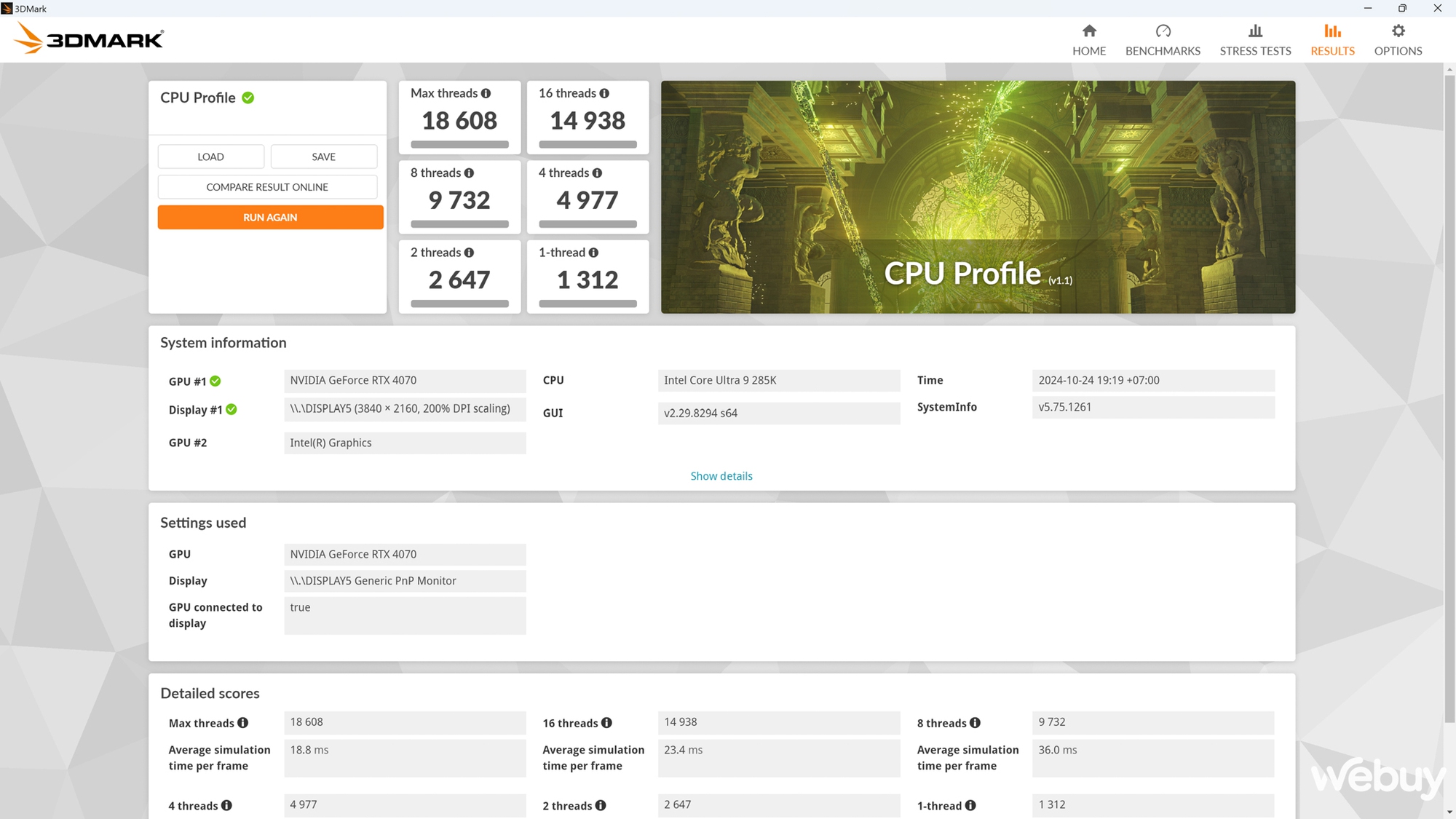Screen dimensions: 1456x819
Task: Click the info icon next to 2 threads in Detailed scores
Action: click(x=601, y=805)
